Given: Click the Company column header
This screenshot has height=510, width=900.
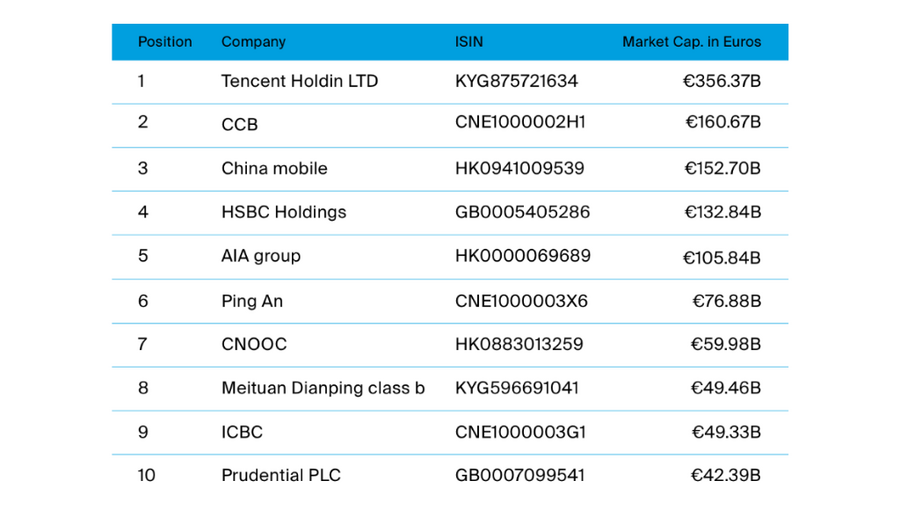Looking at the screenshot, I should [x=253, y=42].
